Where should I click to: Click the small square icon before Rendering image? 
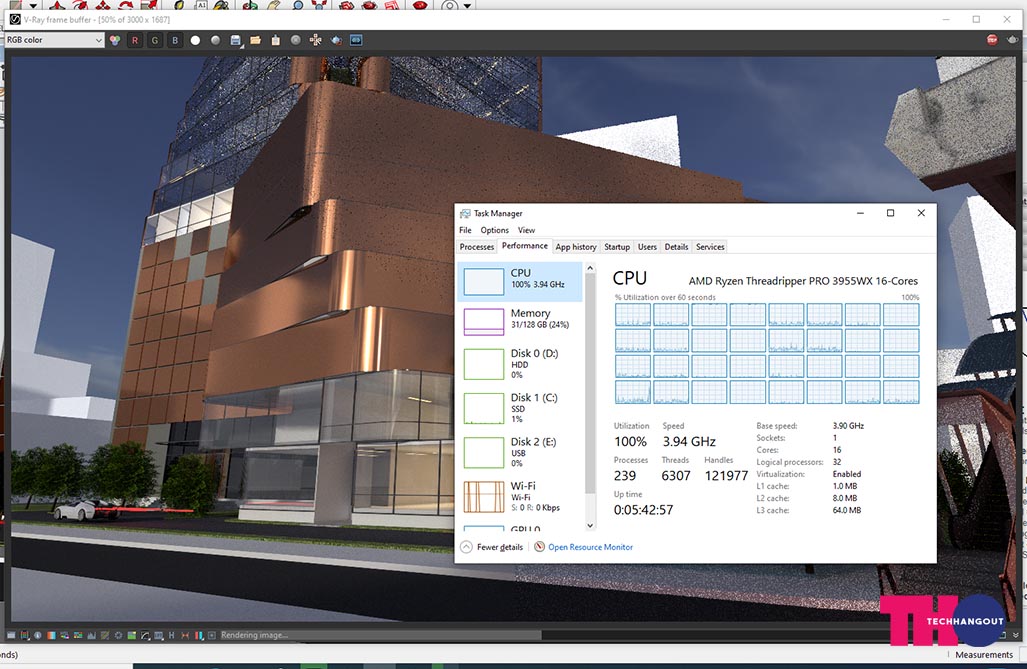pos(212,636)
